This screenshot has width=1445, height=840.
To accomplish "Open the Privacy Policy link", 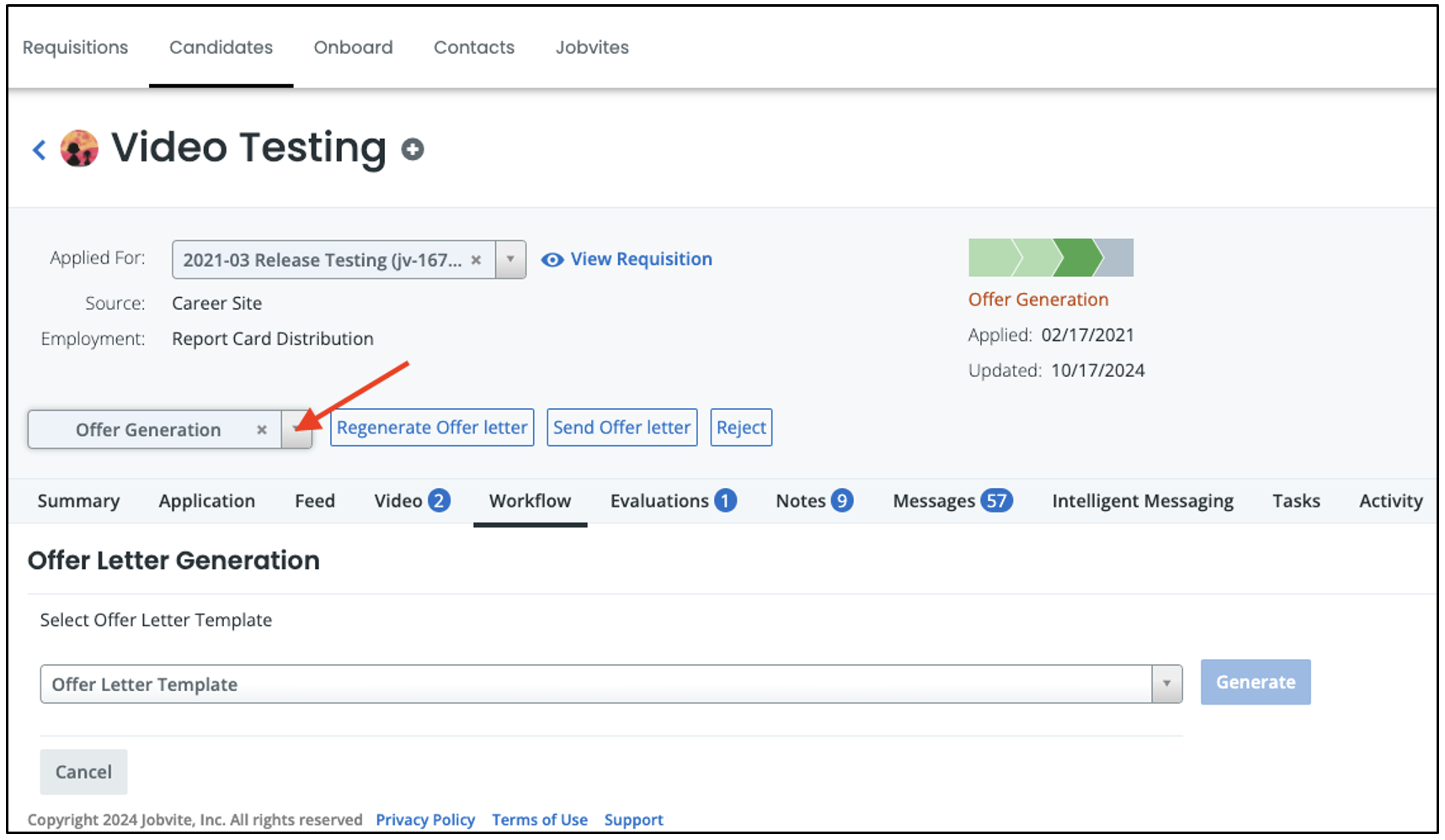I will pyautogui.click(x=425, y=820).
